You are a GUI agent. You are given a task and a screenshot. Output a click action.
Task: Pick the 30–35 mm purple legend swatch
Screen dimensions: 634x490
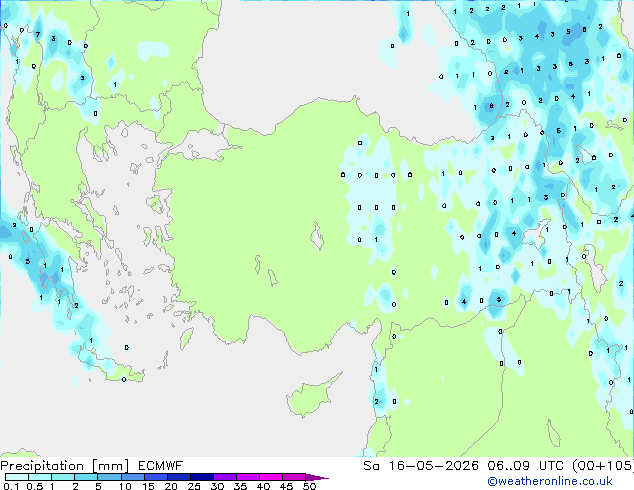pos(224,477)
